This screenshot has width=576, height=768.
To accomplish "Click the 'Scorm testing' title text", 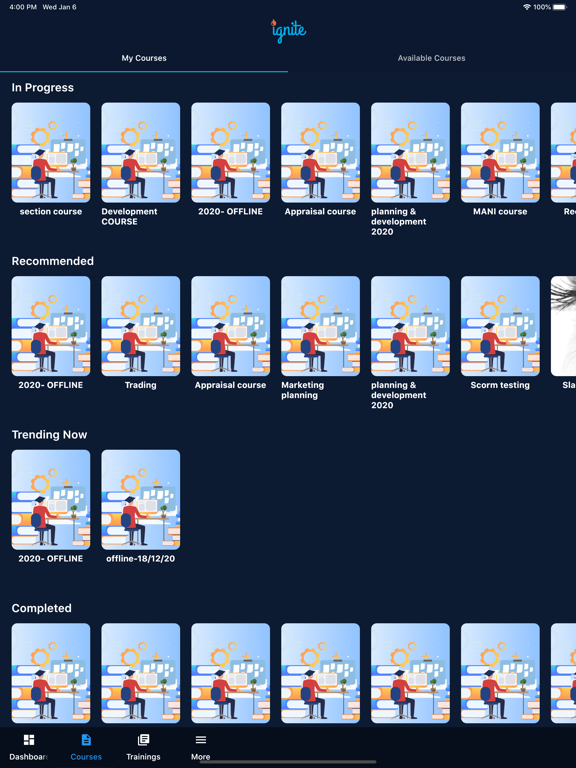I will pyautogui.click(x=500, y=385).
